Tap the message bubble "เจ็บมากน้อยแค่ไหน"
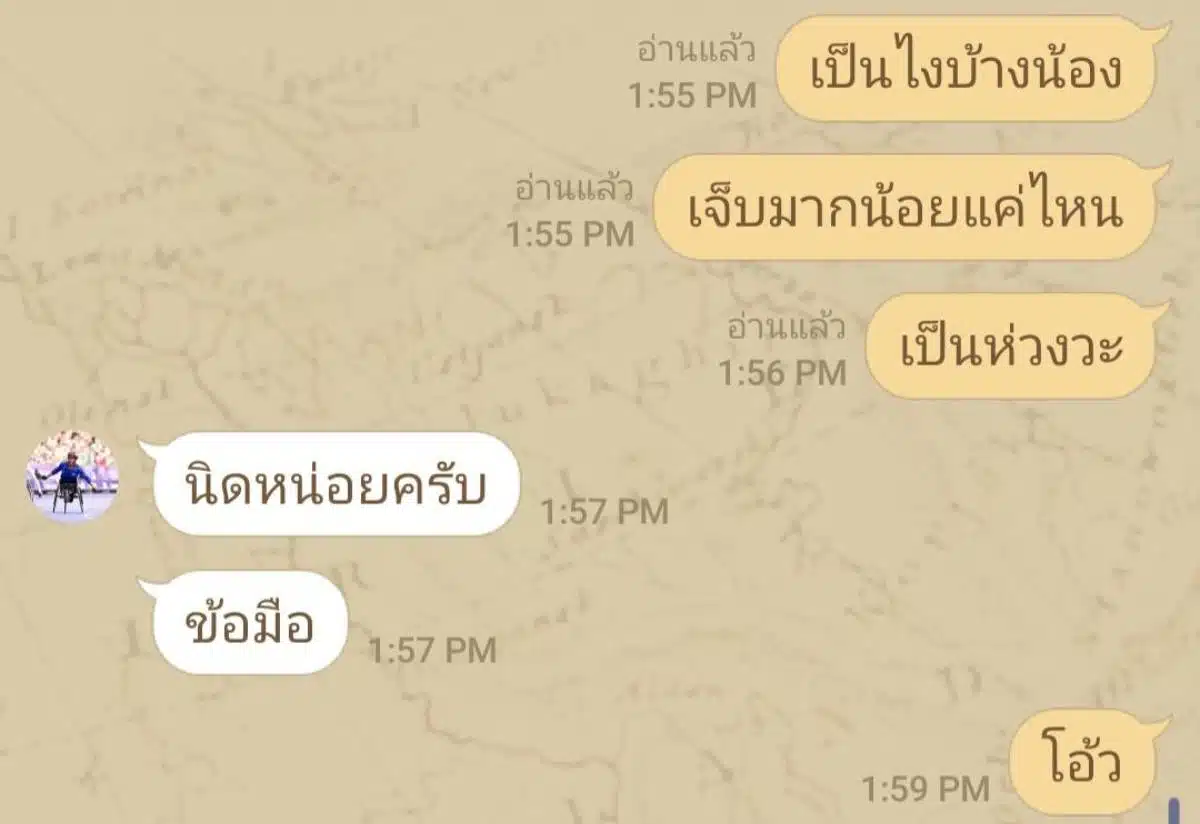Image resolution: width=1200 pixels, height=824 pixels. point(908,208)
